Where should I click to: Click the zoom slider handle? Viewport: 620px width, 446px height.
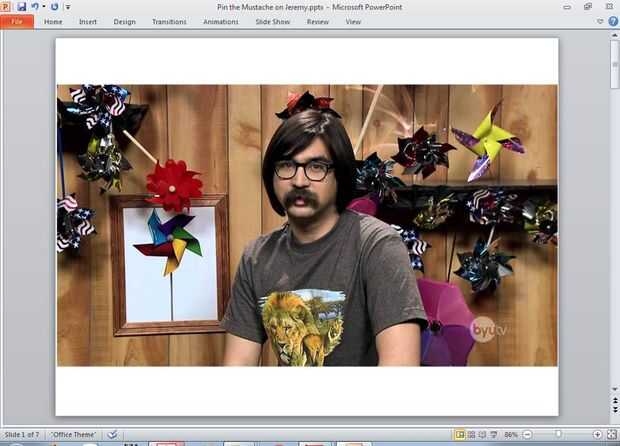tap(558, 434)
